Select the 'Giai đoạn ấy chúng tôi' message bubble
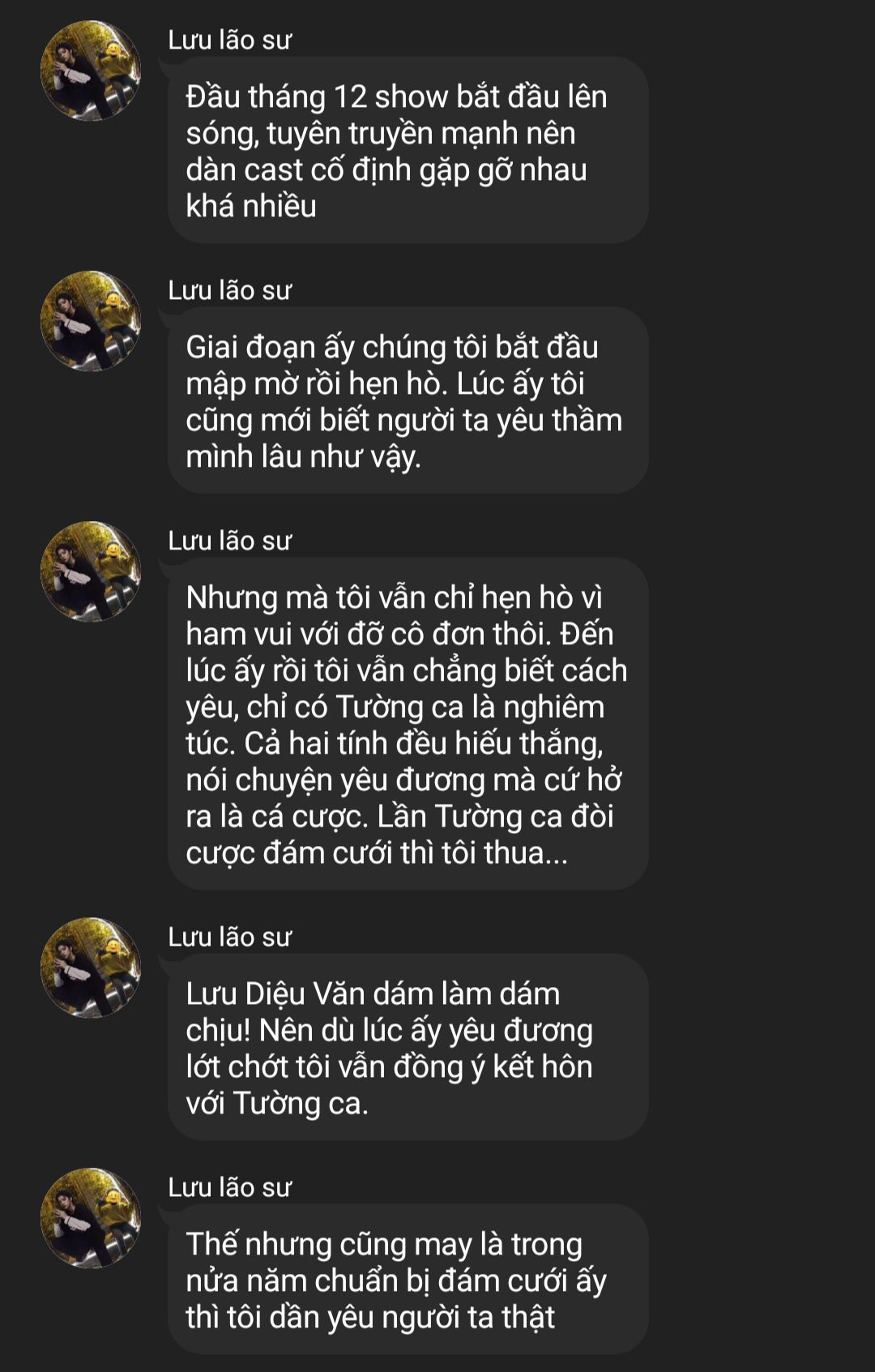This screenshot has height=1372, width=875. coord(408,400)
